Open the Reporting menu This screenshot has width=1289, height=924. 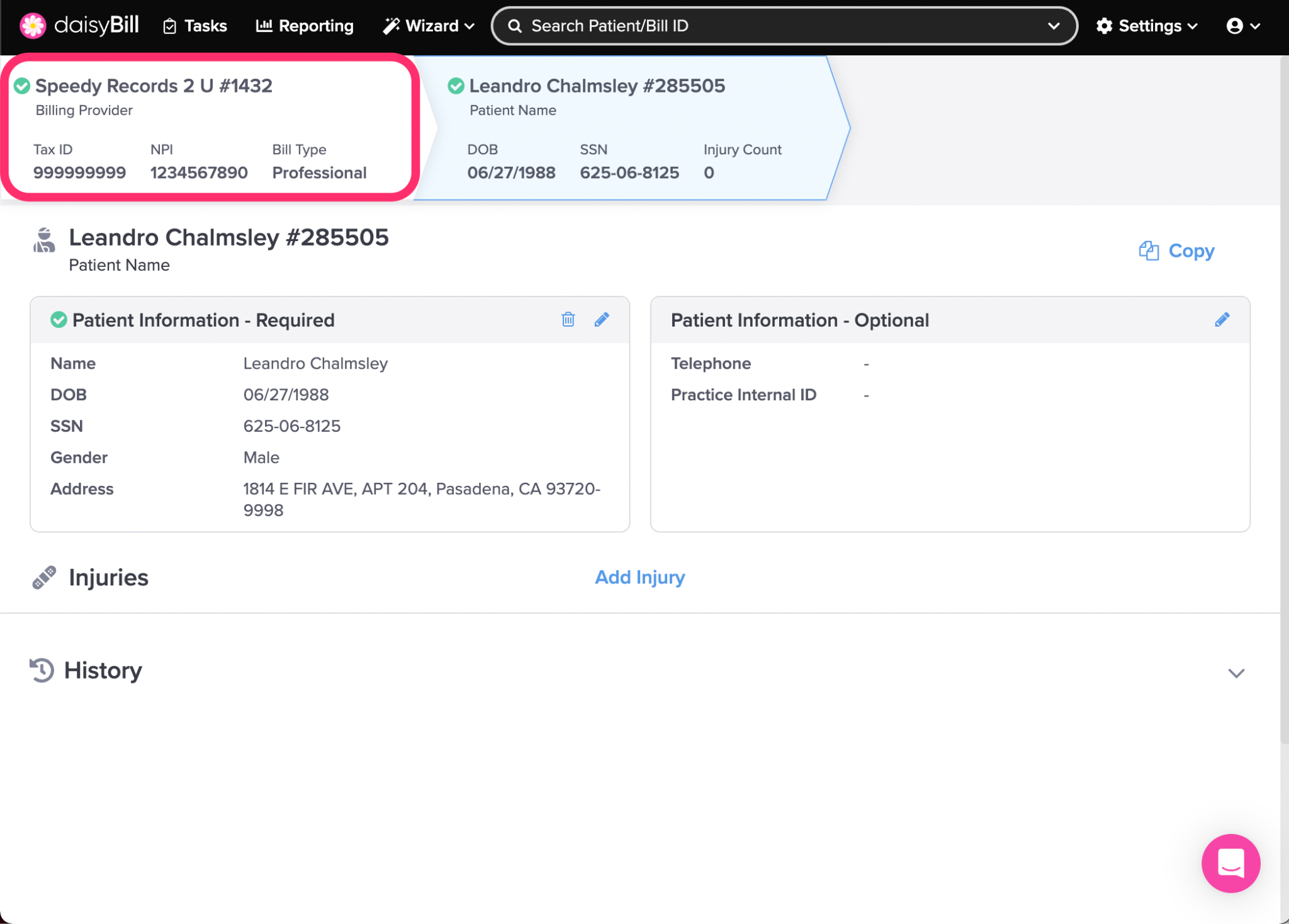305,26
